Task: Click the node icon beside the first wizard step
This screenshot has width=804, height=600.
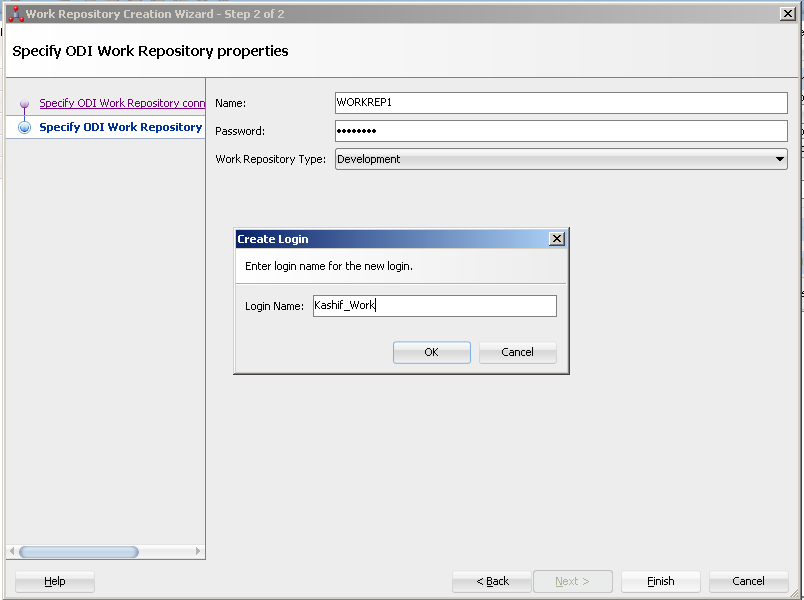Action: [23, 103]
